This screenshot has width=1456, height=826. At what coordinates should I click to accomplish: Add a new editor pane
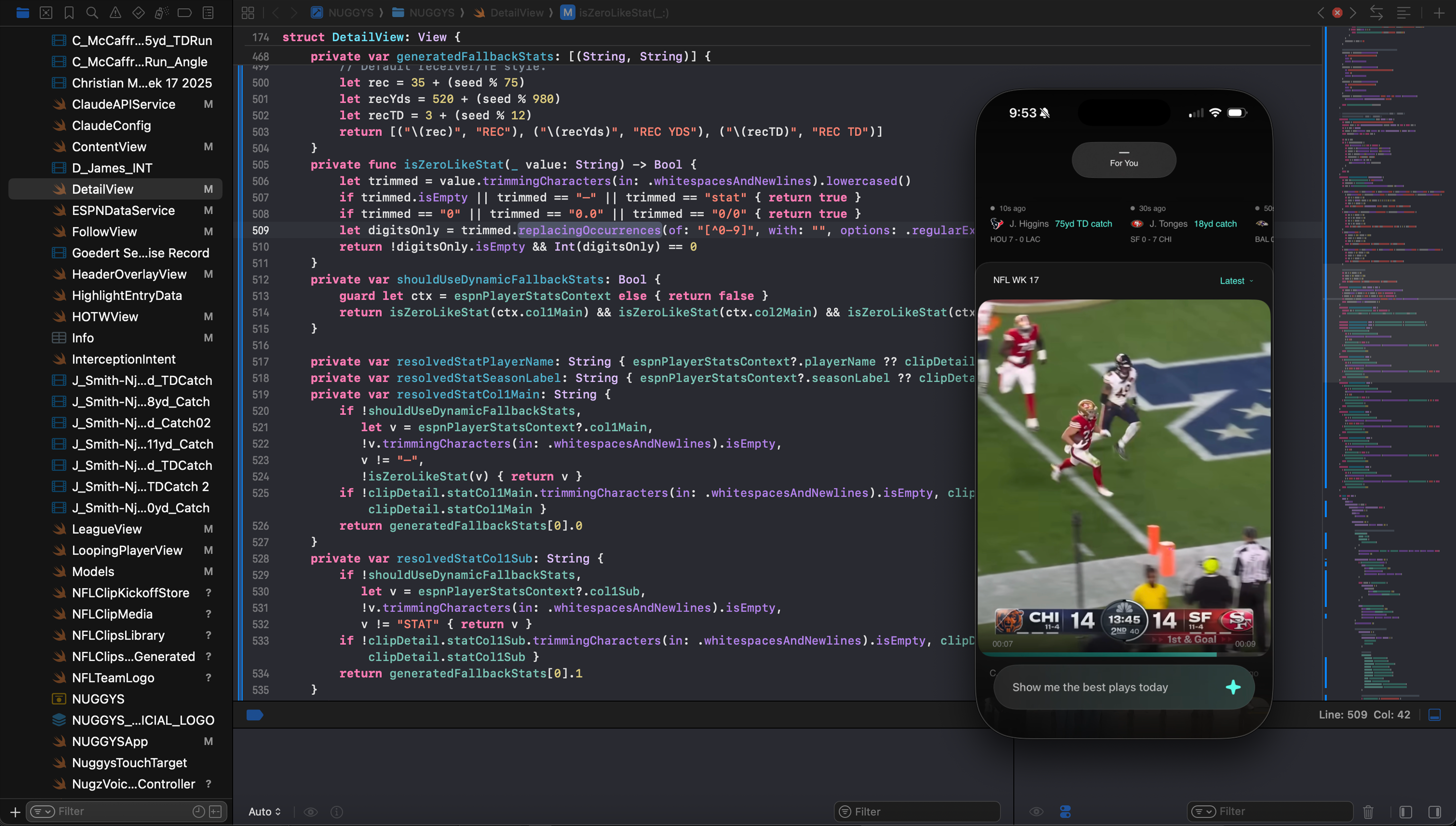(x=1439, y=12)
